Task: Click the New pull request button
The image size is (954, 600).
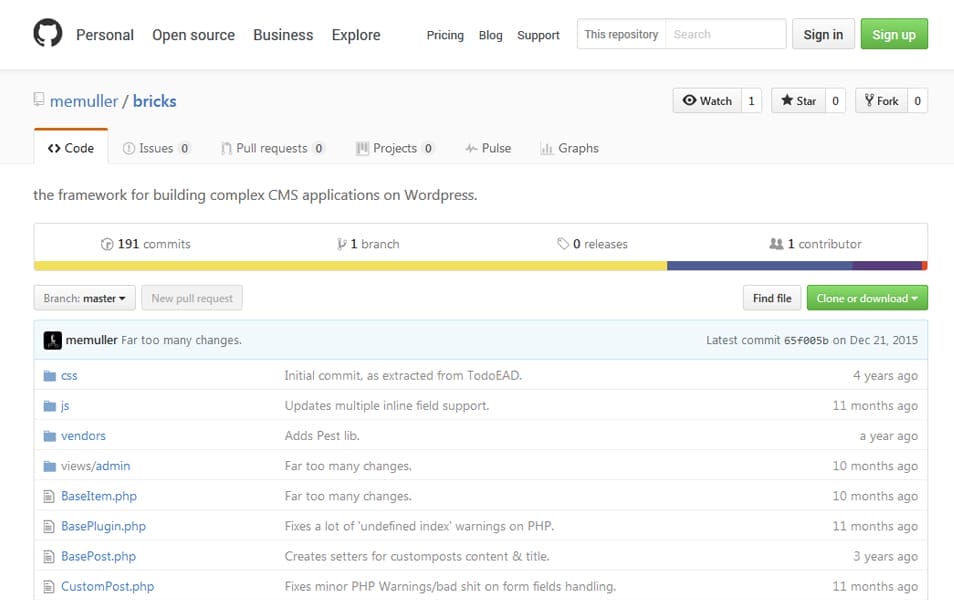Action: click(x=192, y=298)
